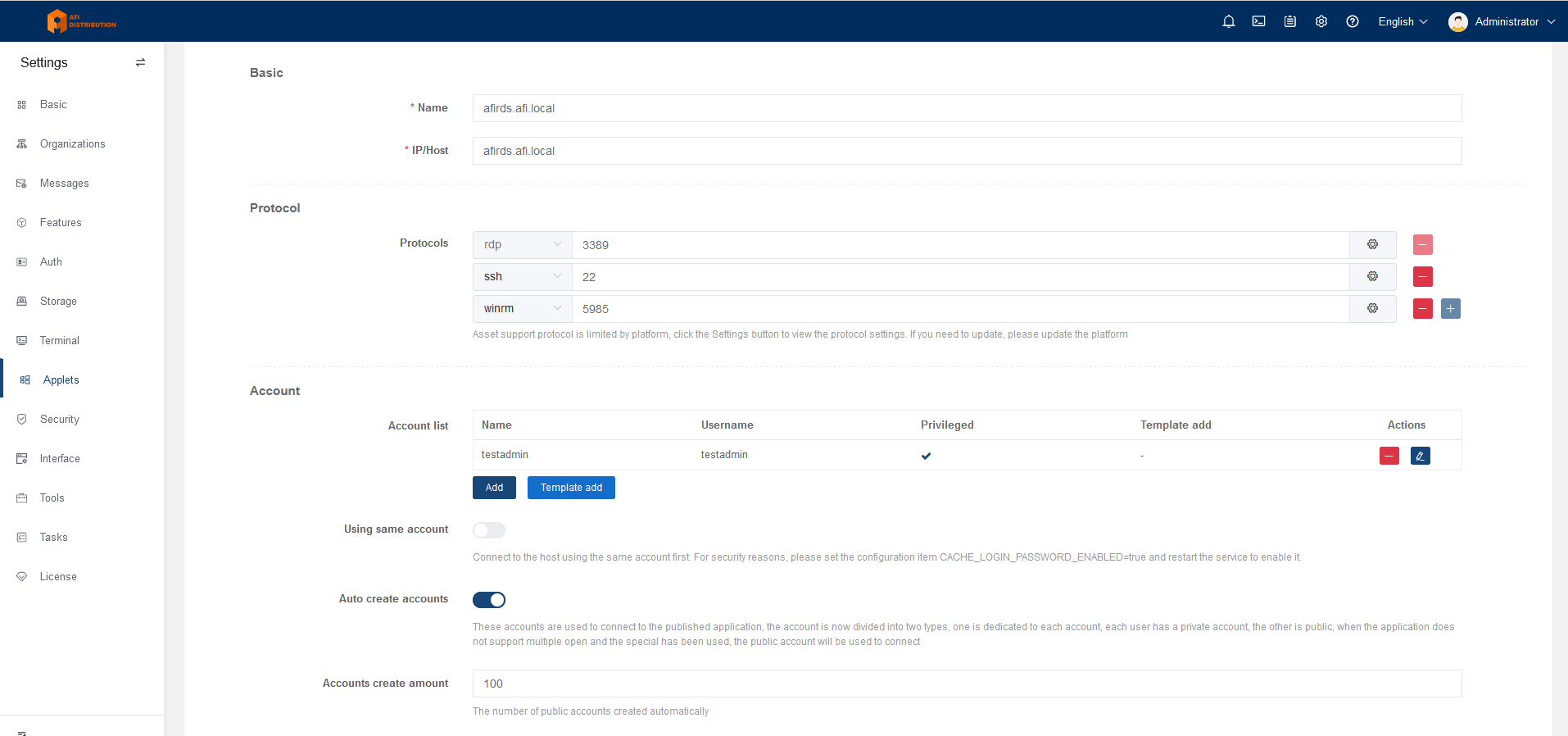Open rdp protocol settings gear
Viewport: 1568px width, 736px height.
pos(1373,244)
